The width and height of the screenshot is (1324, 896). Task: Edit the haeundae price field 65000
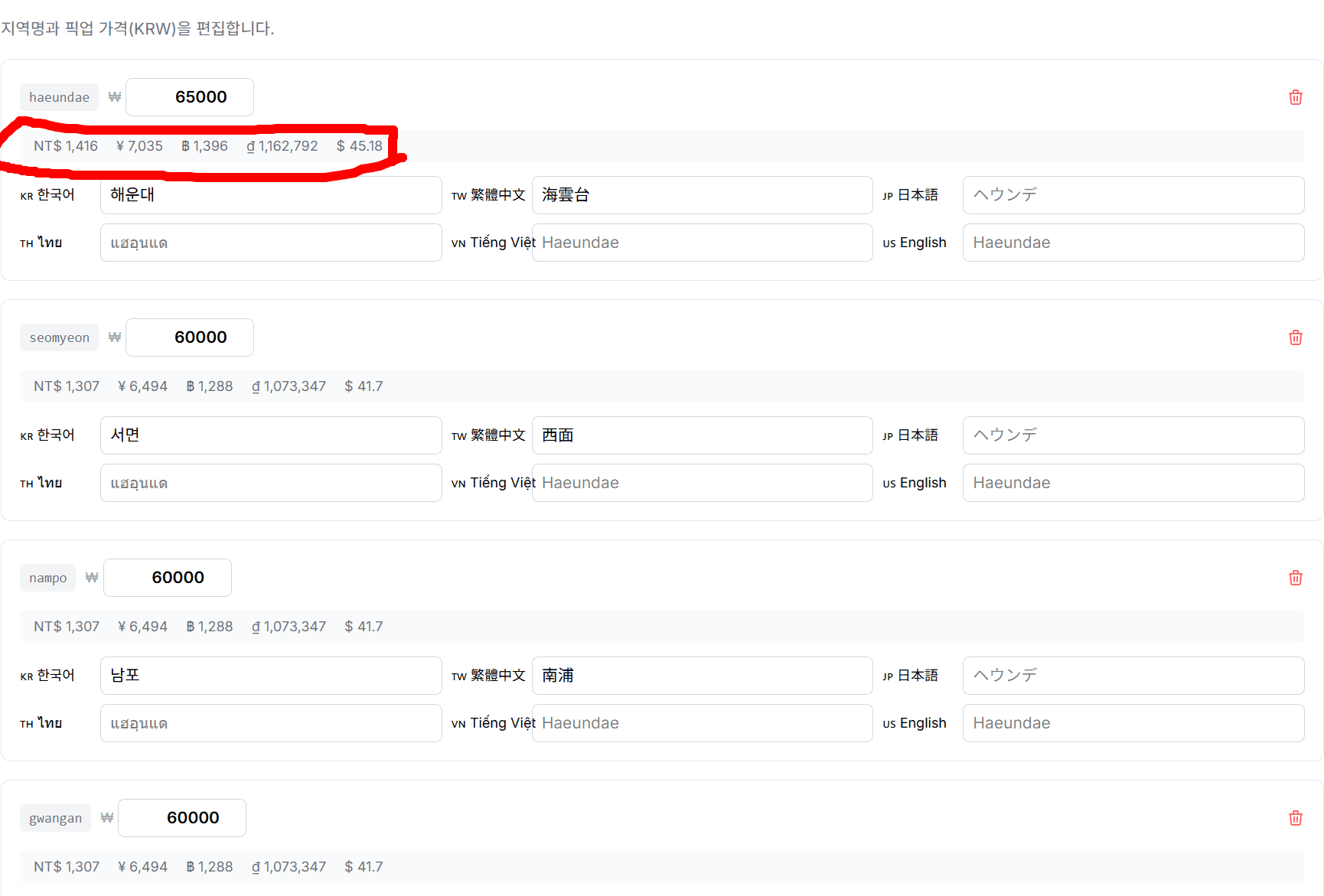[x=190, y=97]
